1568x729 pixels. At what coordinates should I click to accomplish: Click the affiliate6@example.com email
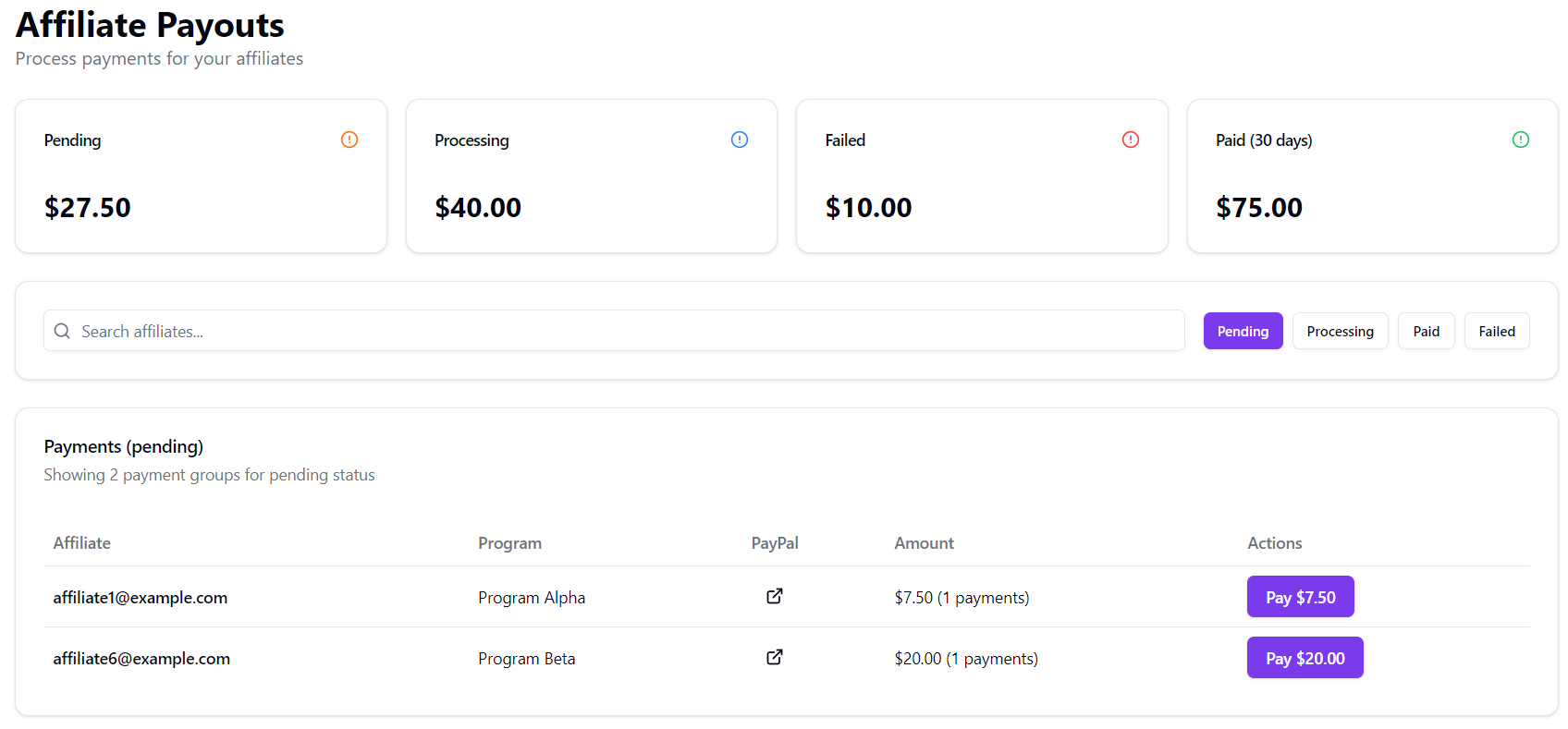pyautogui.click(x=141, y=659)
